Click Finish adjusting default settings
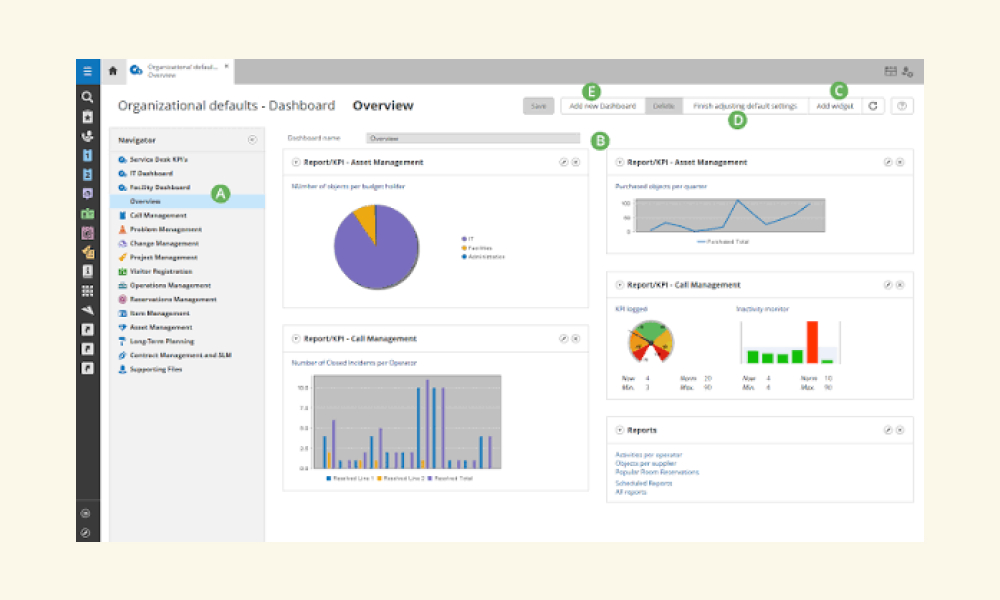Viewport: 1000px width, 600px height. point(745,106)
